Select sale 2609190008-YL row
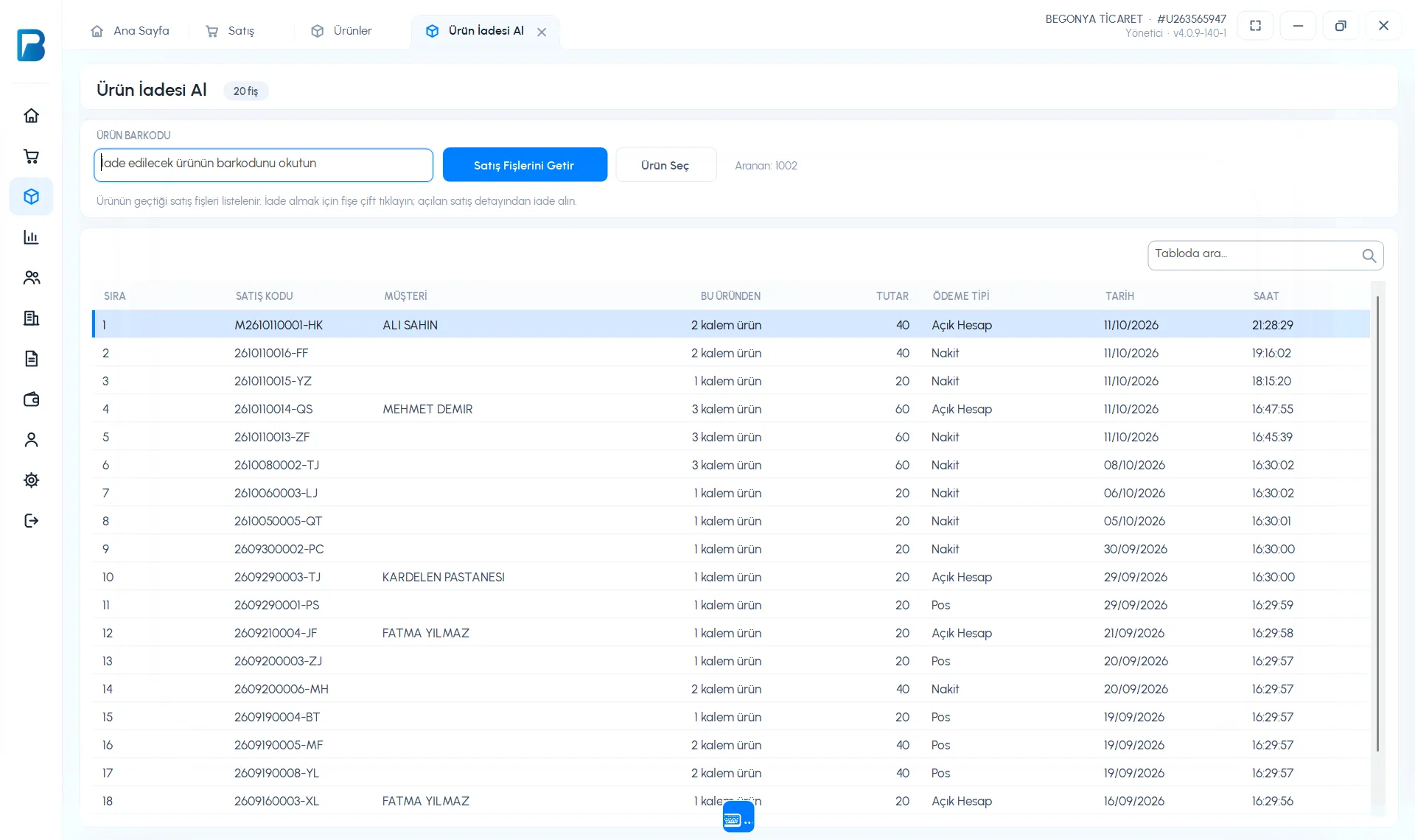The image size is (1415, 840). pyautogui.click(x=731, y=773)
